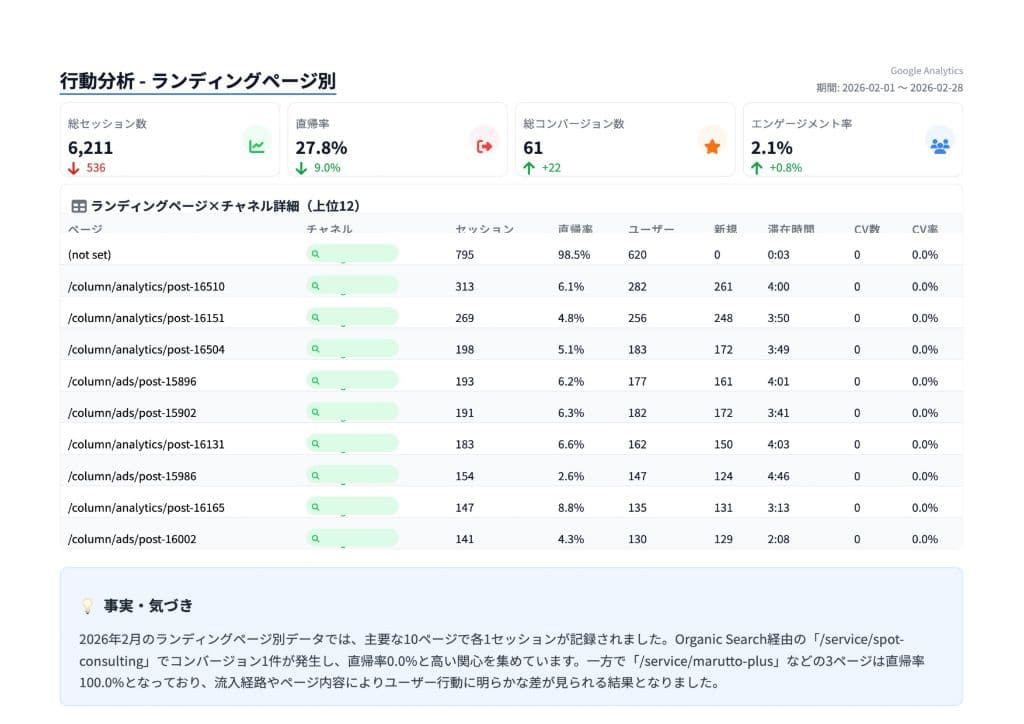Click the magnifier icon in the (not set) row
This screenshot has width=1024, height=724.
pyautogui.click(x=316, y=255)
